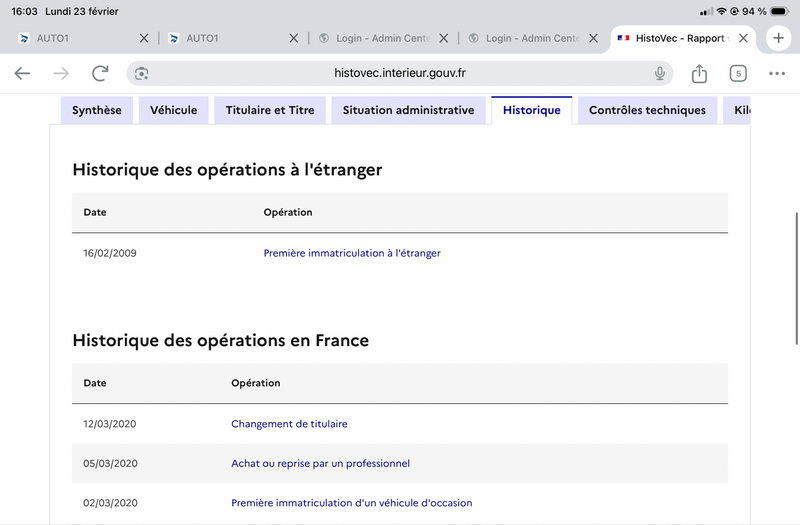
Task: Click 'Première immatriculation à l'étranger' link
Action: pyautogui.click(x=352, y=253)
